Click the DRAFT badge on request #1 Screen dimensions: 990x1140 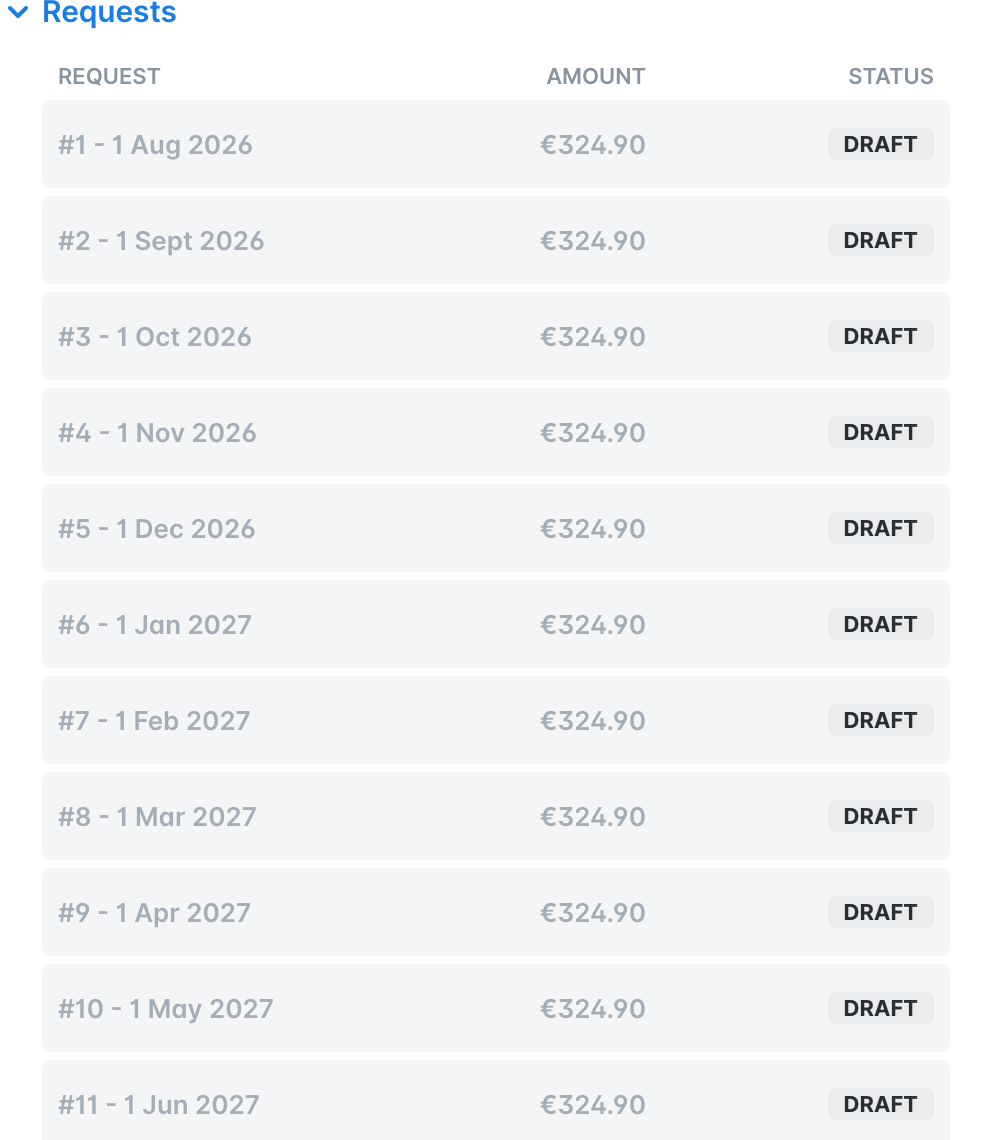[880, 144]
